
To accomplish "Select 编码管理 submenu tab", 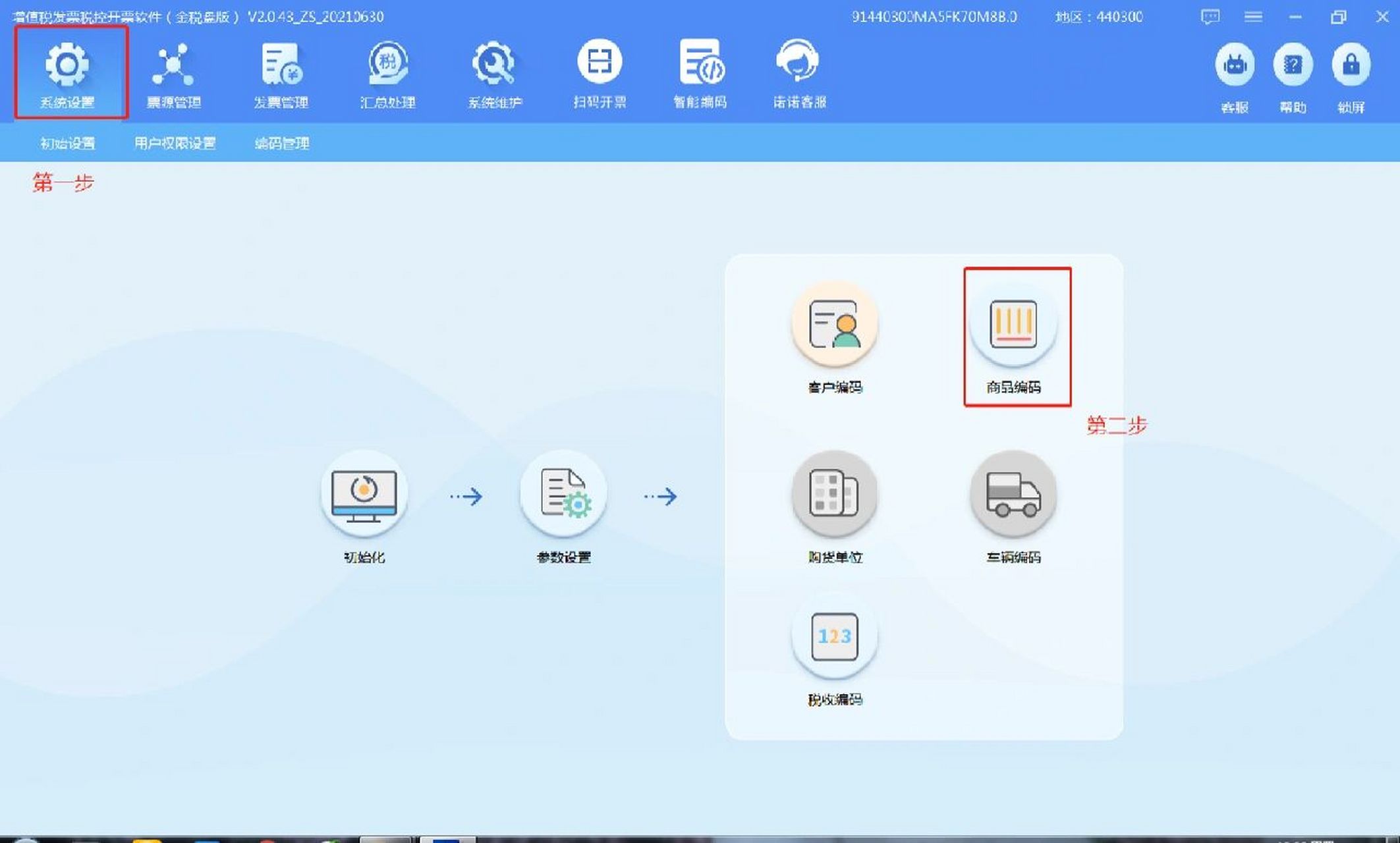I will pyautogui.click(x=282, y=144).
